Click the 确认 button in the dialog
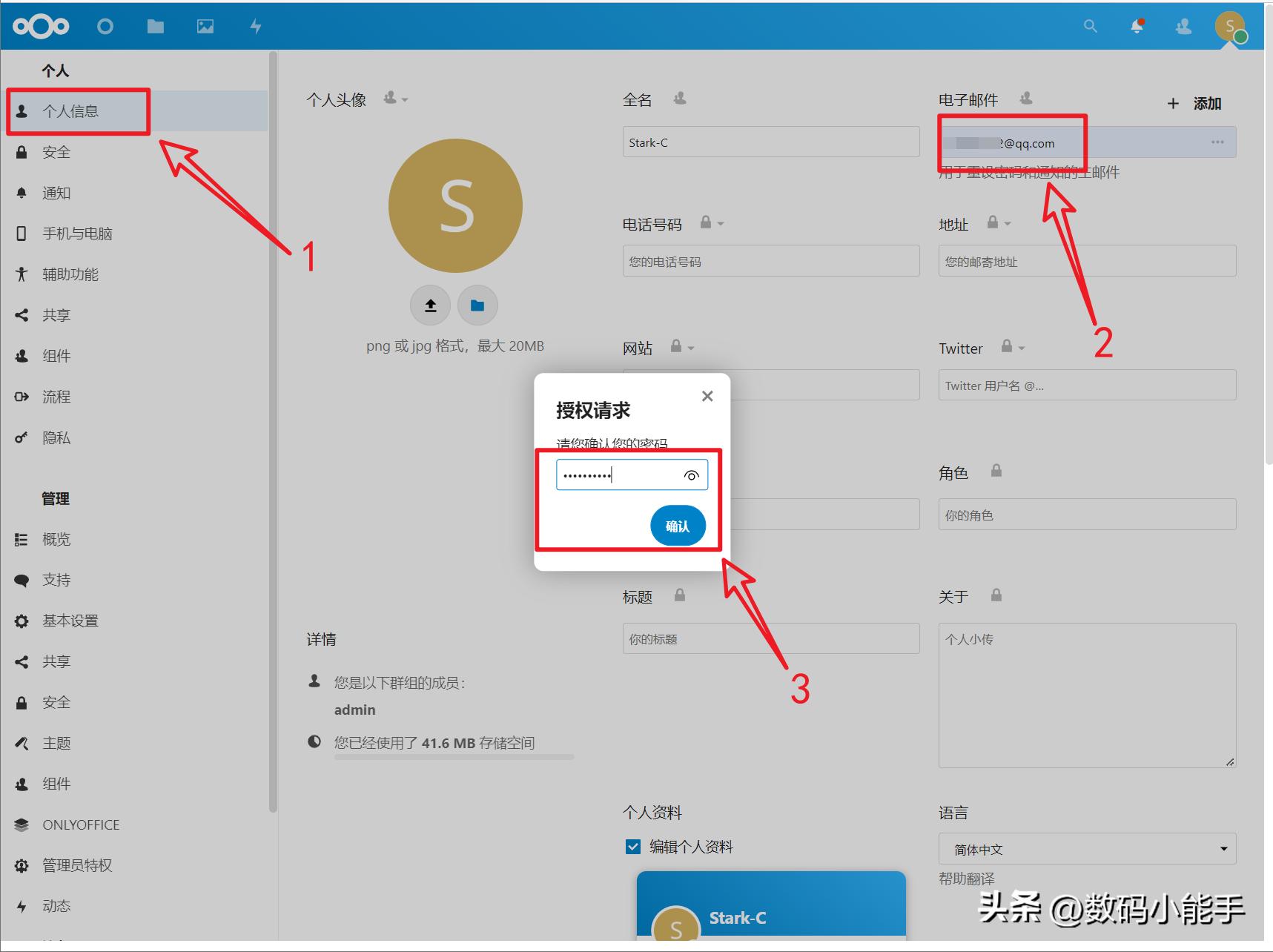Viewport: 1273px width, 952px height. pos(678,526)
